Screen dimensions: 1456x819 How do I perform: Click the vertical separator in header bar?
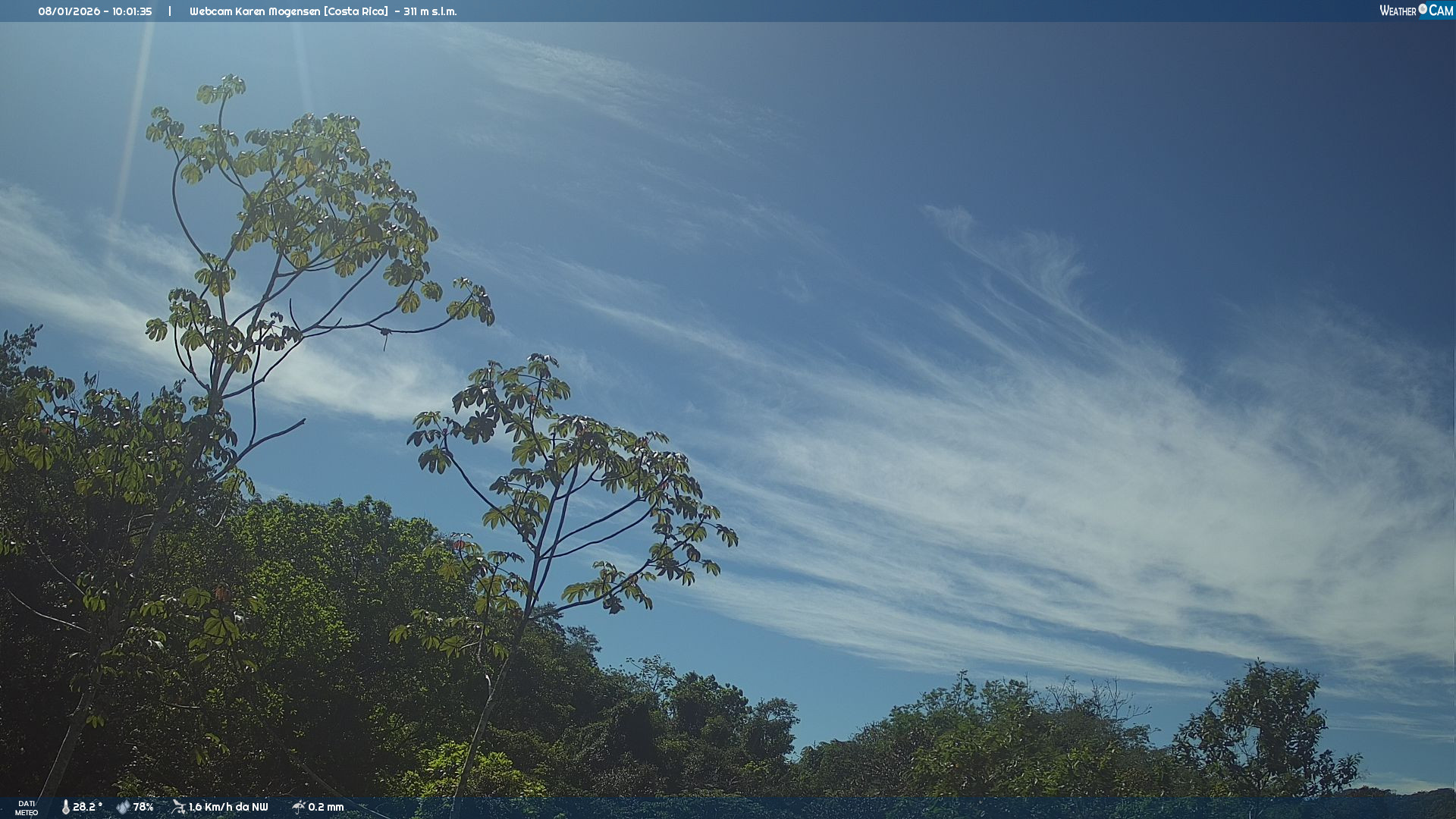[x=170, y=11]
